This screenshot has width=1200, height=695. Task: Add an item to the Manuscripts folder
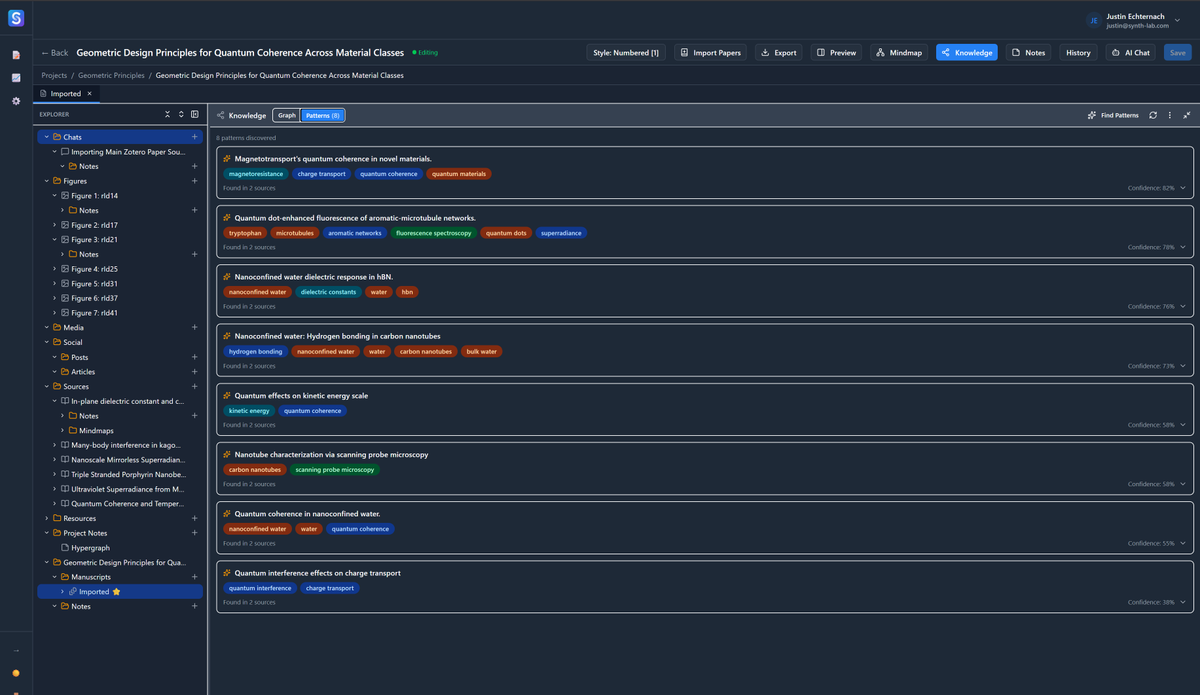click(x=194, y=577)
